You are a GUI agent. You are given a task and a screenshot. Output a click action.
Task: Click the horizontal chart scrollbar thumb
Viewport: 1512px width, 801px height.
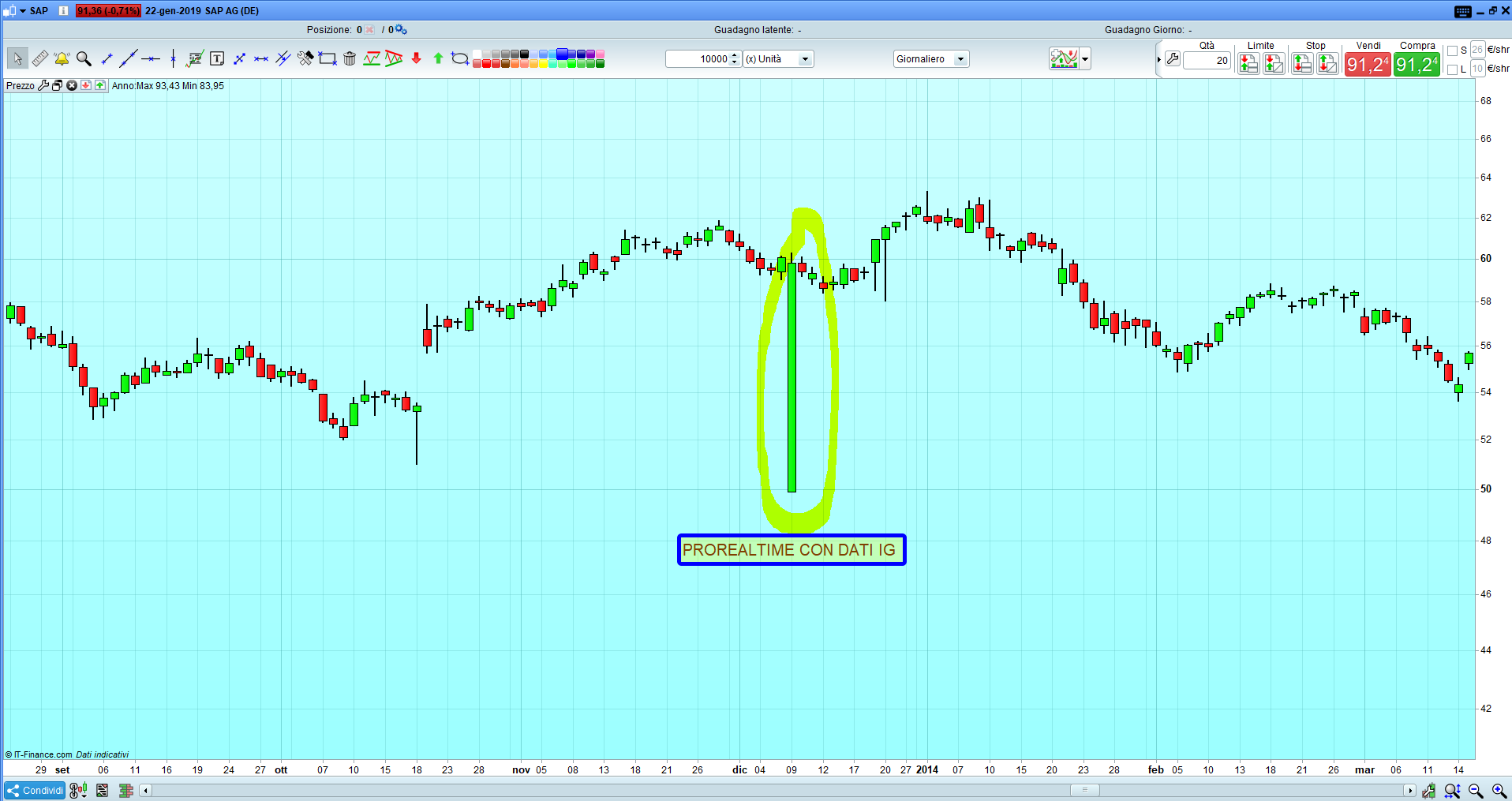(x=1085, y=790)
